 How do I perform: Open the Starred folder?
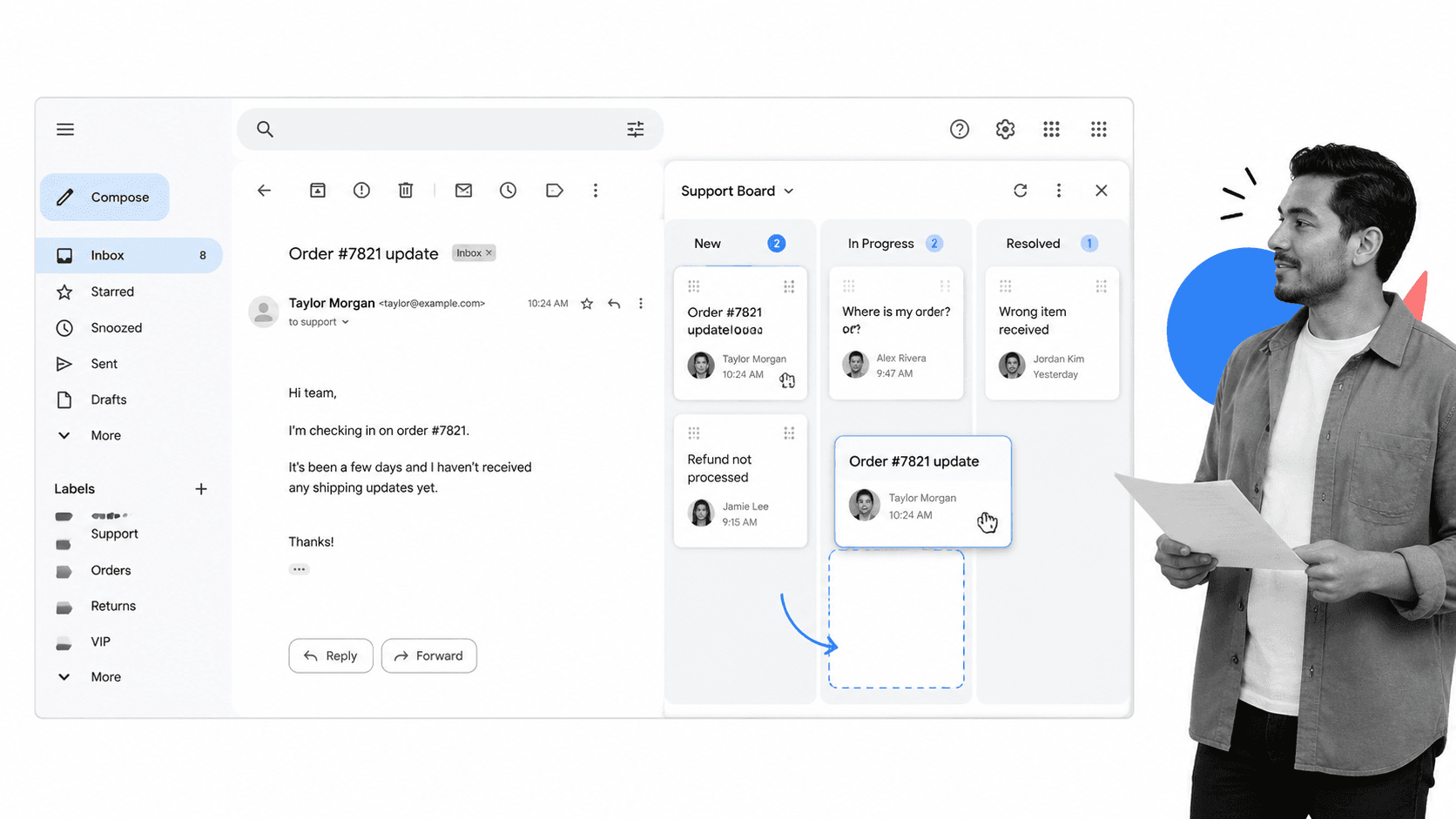(x=112, y=292)
